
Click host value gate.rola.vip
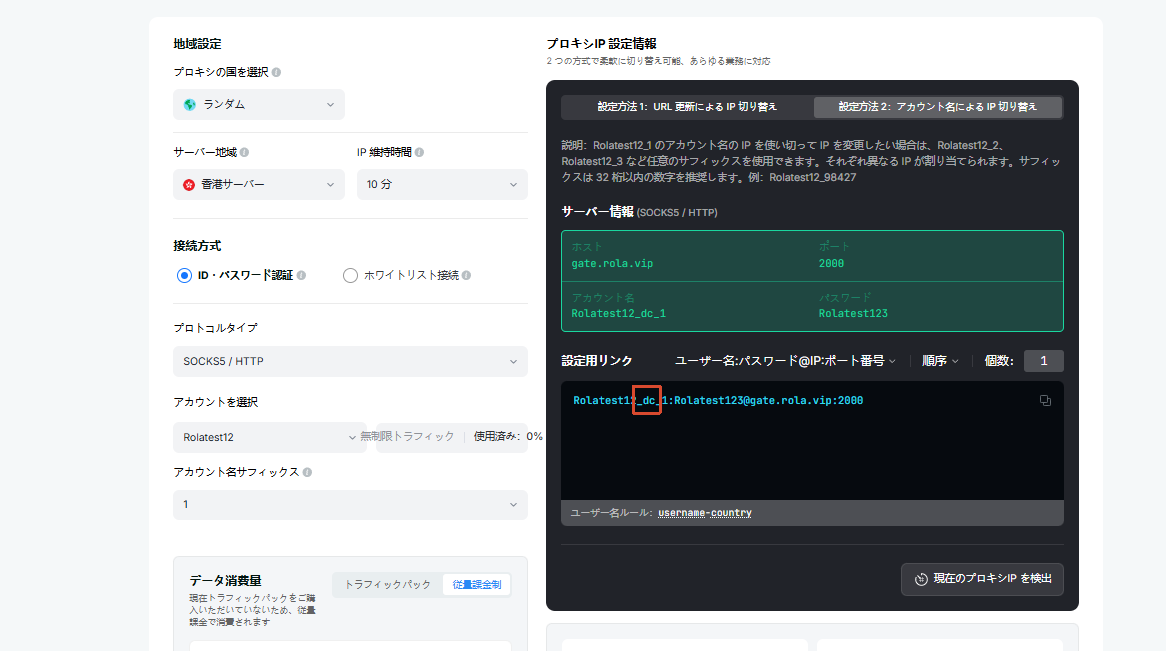coord(612,263)
